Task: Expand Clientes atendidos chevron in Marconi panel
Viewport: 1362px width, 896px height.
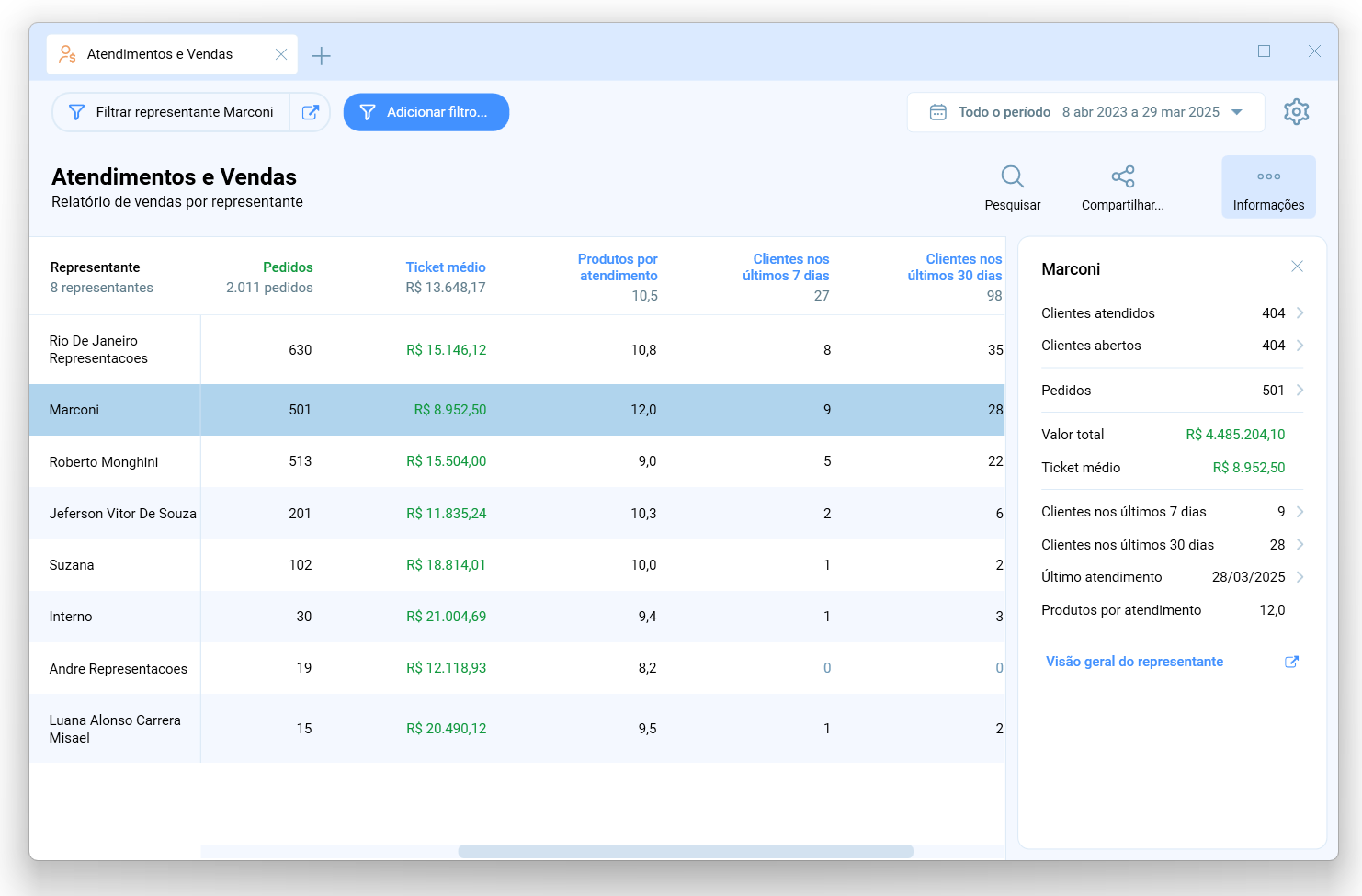Action: coord(1300,313)
